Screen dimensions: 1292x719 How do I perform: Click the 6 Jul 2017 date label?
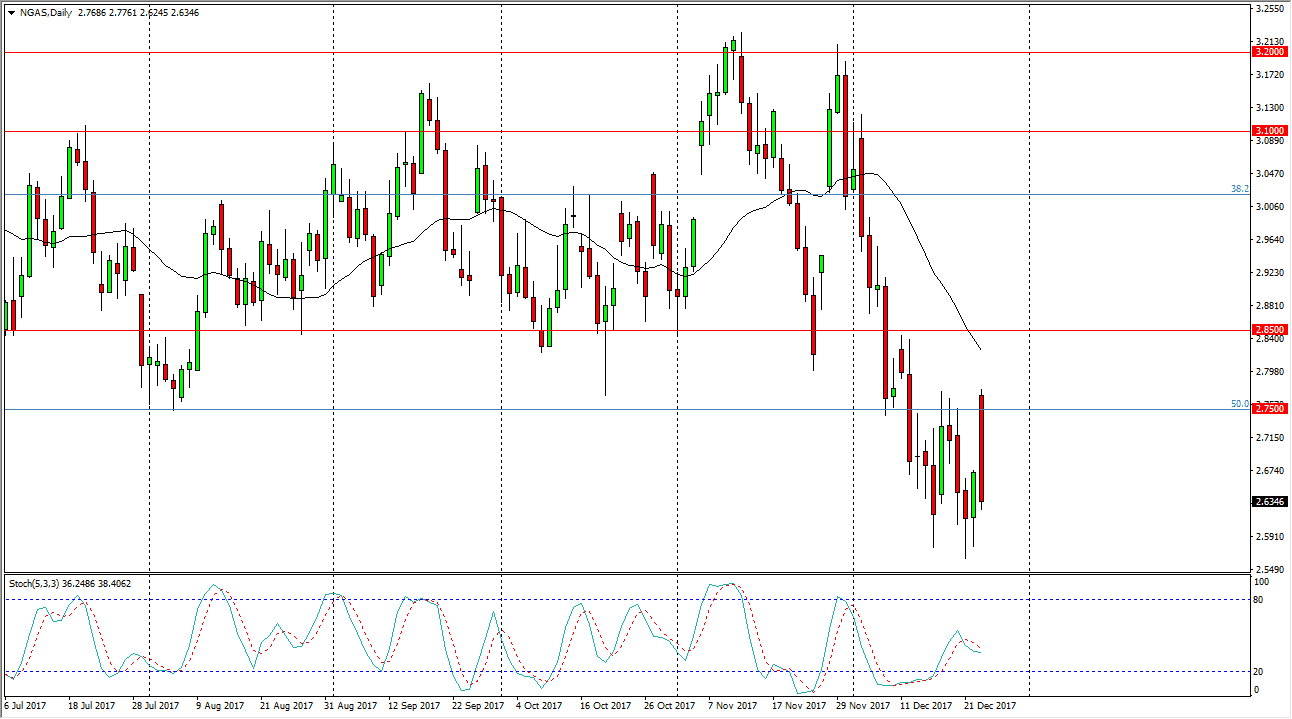coord(24,706)
